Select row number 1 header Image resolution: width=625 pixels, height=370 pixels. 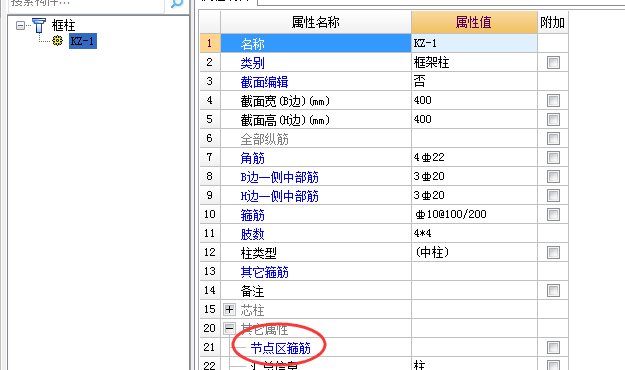pos(210,43)
